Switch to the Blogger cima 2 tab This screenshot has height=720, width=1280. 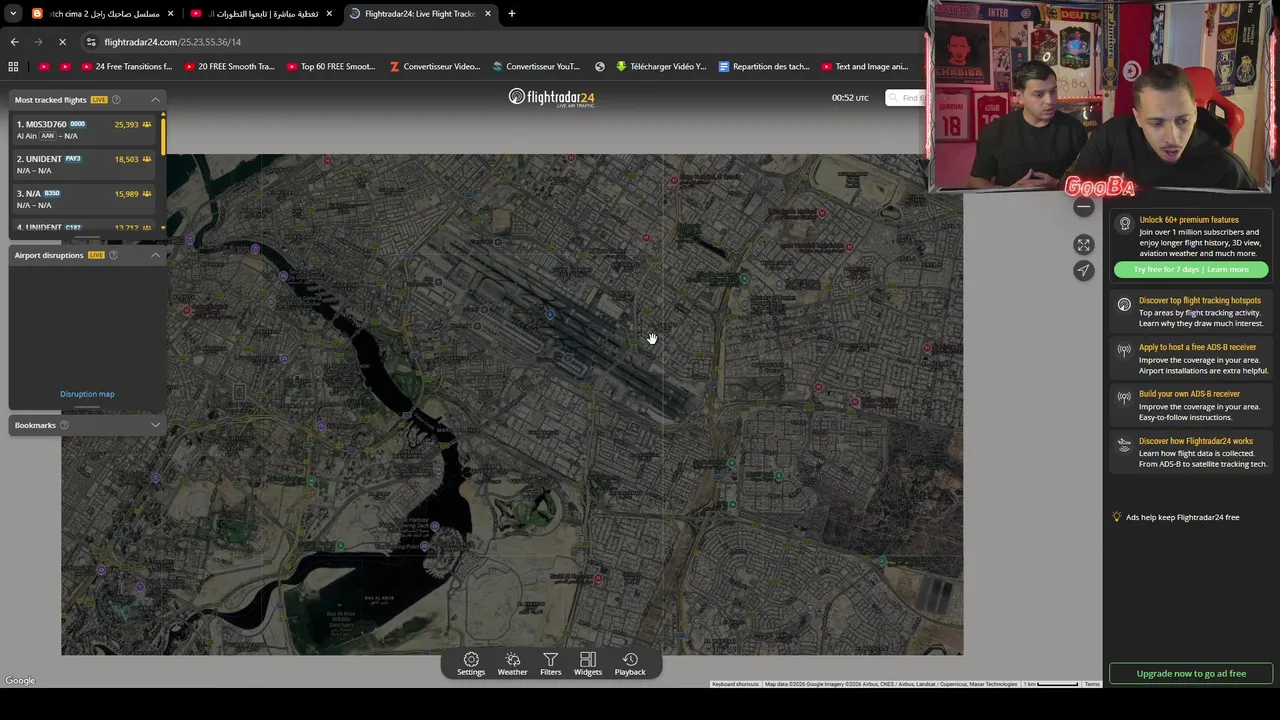coord(103,14)
